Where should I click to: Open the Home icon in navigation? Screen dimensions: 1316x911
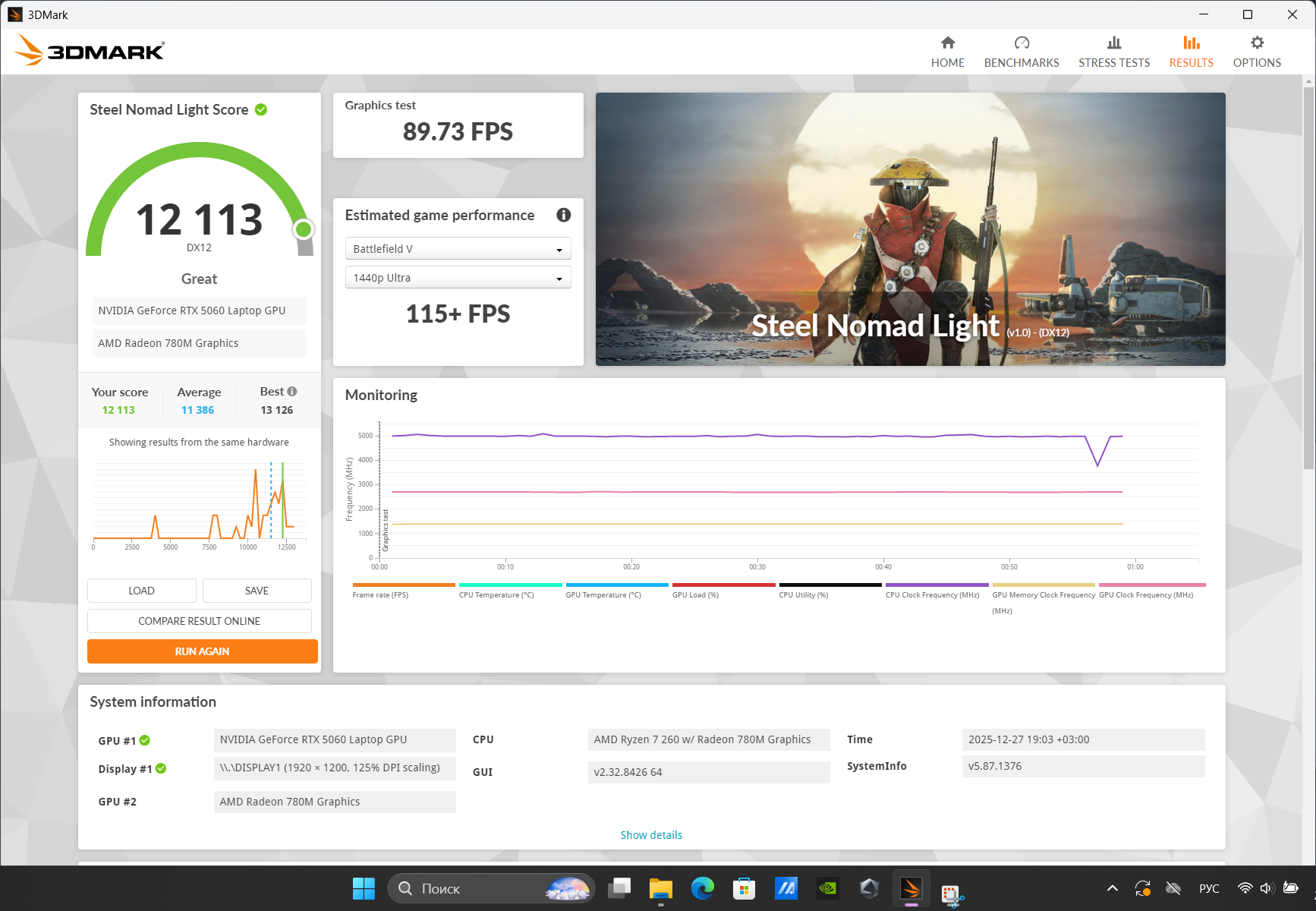click(947, 43)
